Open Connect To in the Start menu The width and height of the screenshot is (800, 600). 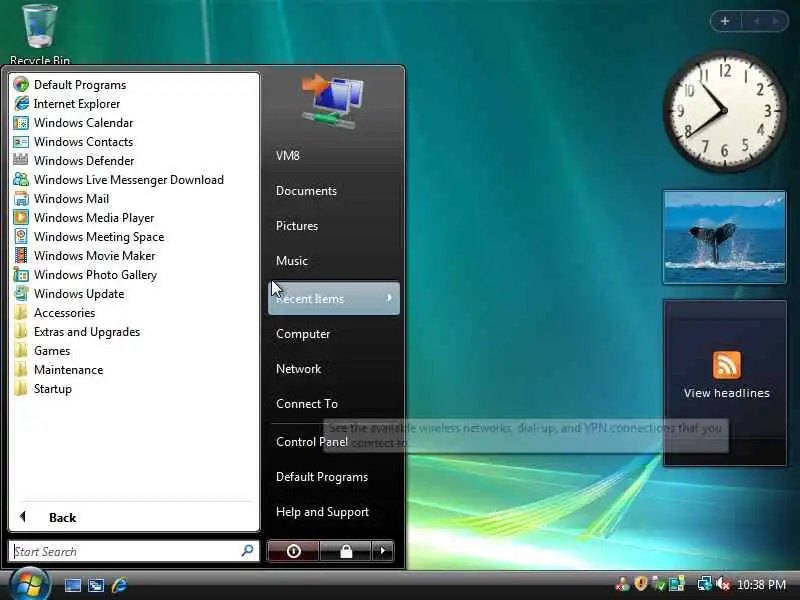tap(307, 404)
